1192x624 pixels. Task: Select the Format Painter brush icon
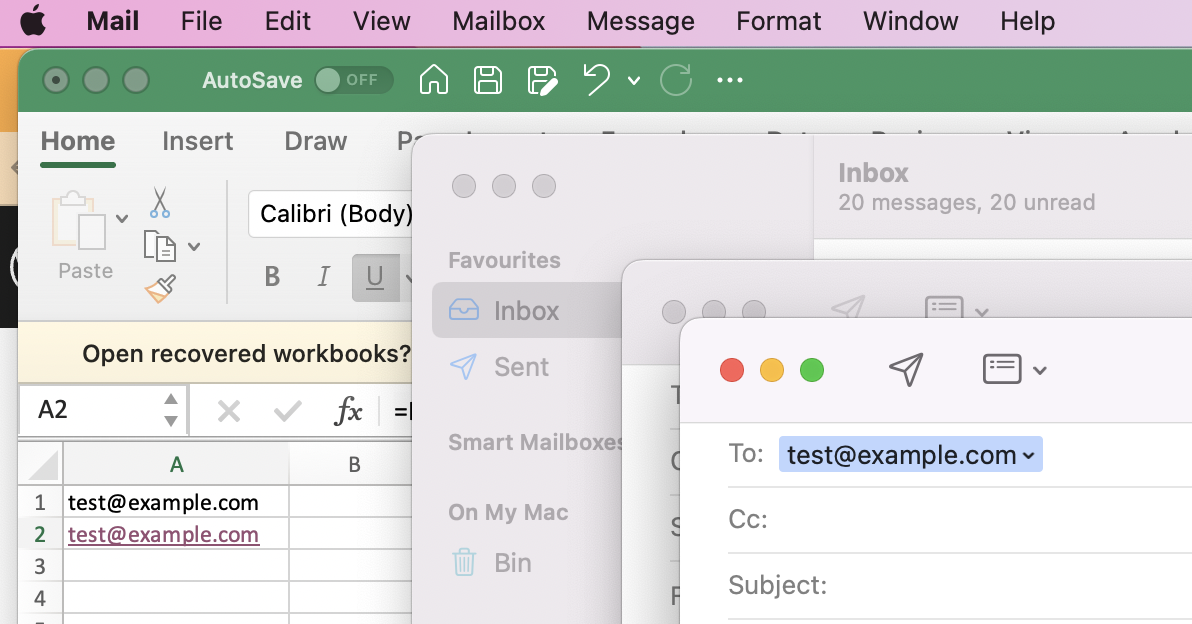coord(158,290)
